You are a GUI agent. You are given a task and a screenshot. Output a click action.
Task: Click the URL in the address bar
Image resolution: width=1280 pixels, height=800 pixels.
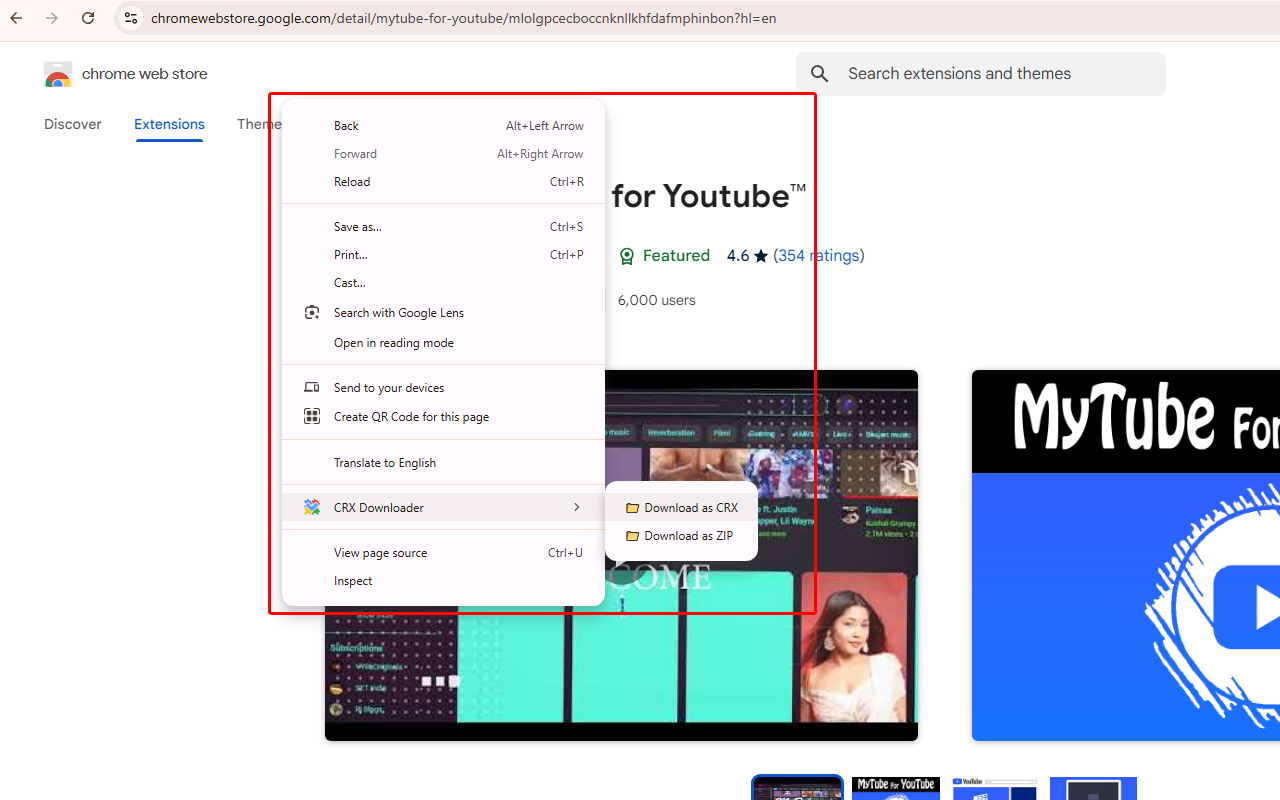point(463,18)
